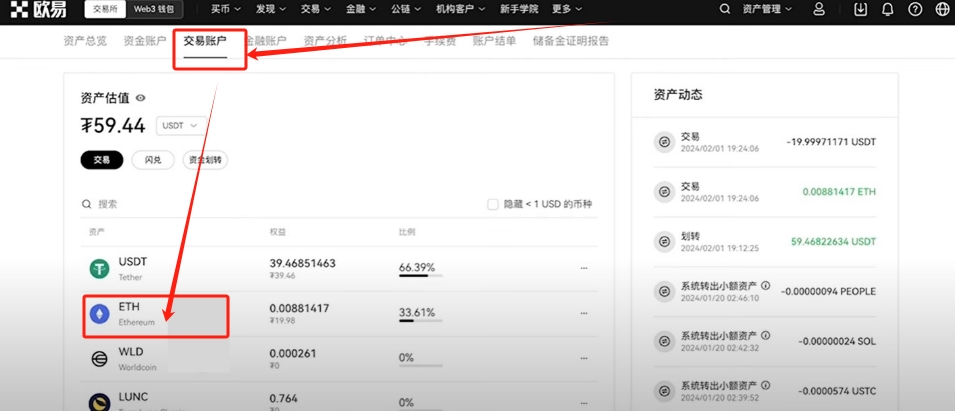Open the 资产分析 tab
The height and width of the screenshot is (412, 955).
coord(325,41)
